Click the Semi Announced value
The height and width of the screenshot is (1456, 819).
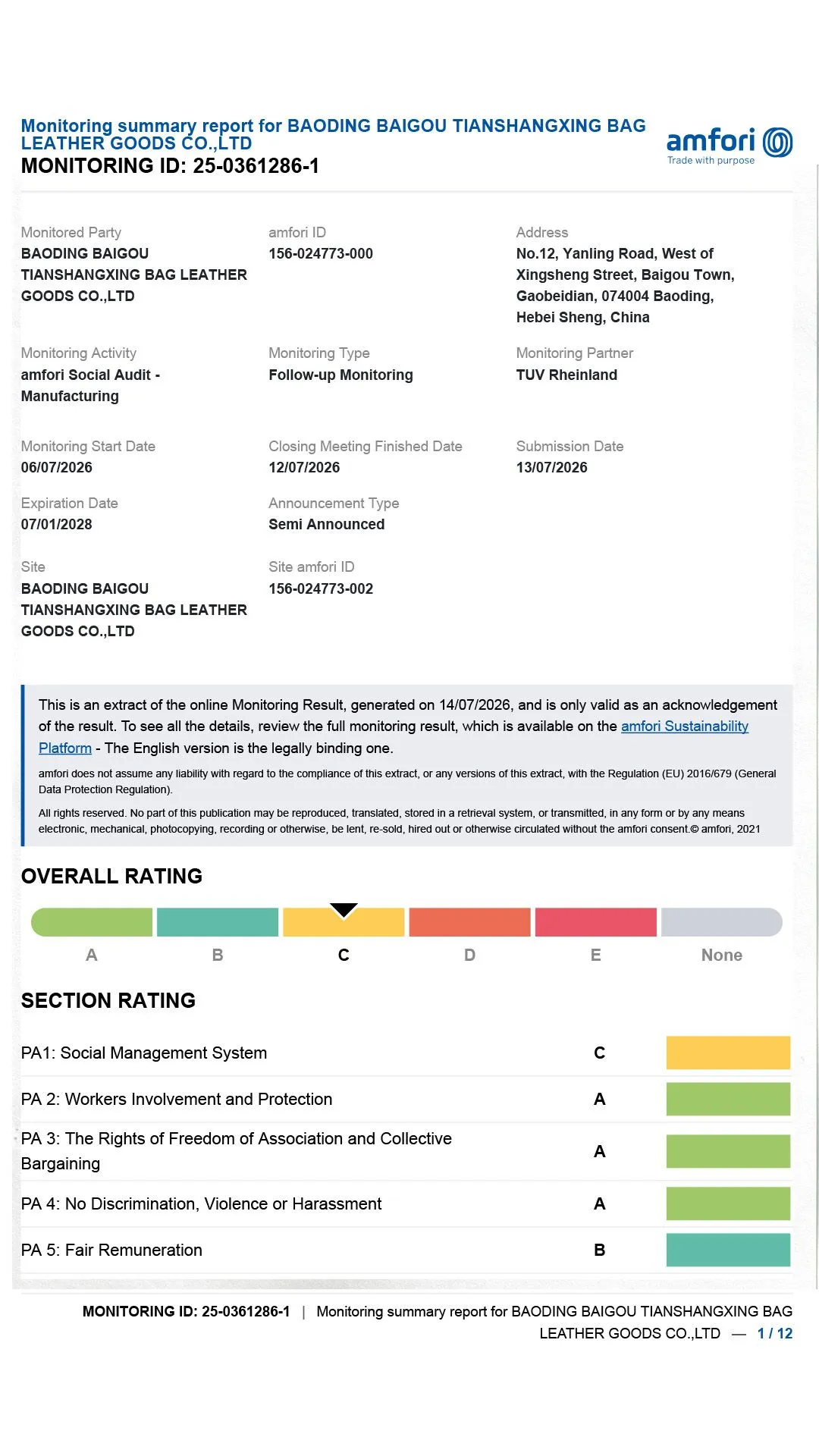[327, 524]
